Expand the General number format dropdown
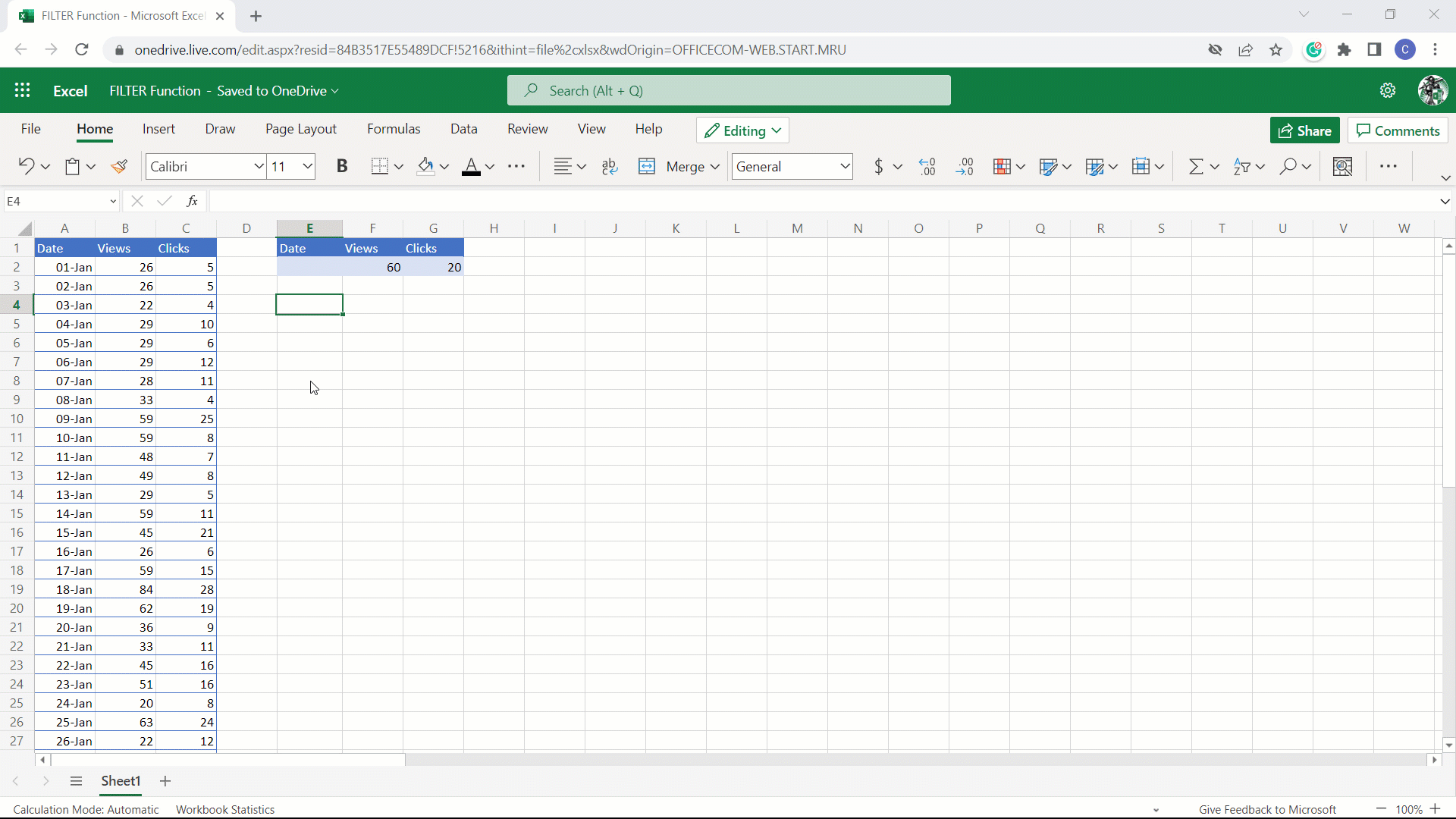Viewport: 1456px width, 819px height. (x=845, y=167)
